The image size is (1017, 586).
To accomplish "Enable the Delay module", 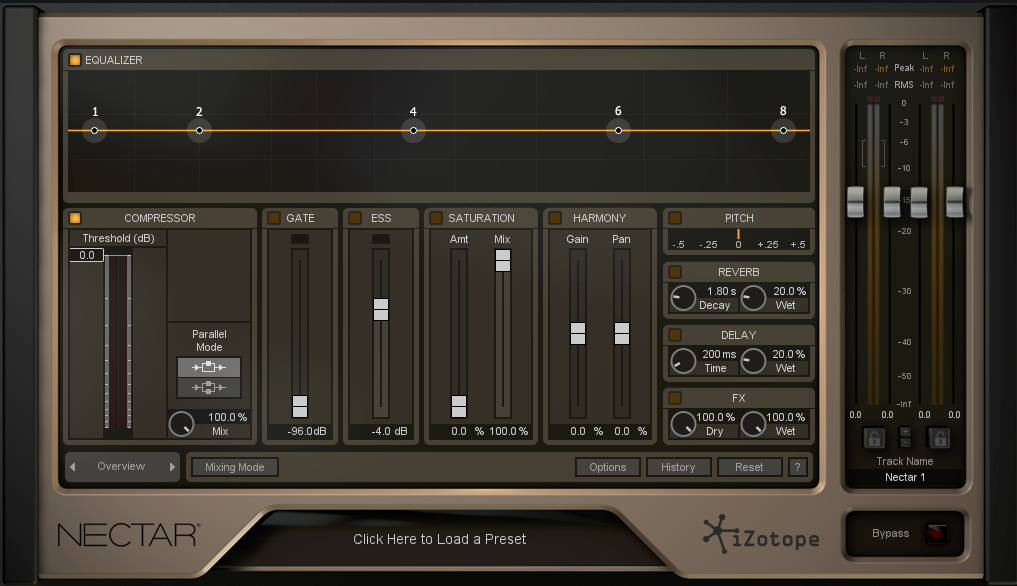I will click(x=675, y=335).
